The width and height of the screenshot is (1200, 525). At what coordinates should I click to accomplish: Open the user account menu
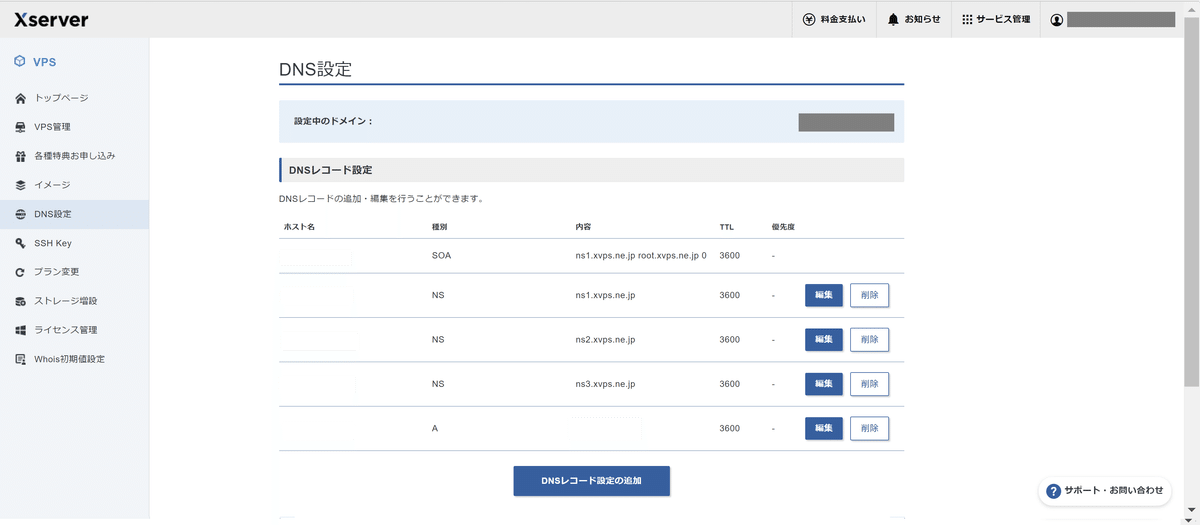coord(1111,19)
